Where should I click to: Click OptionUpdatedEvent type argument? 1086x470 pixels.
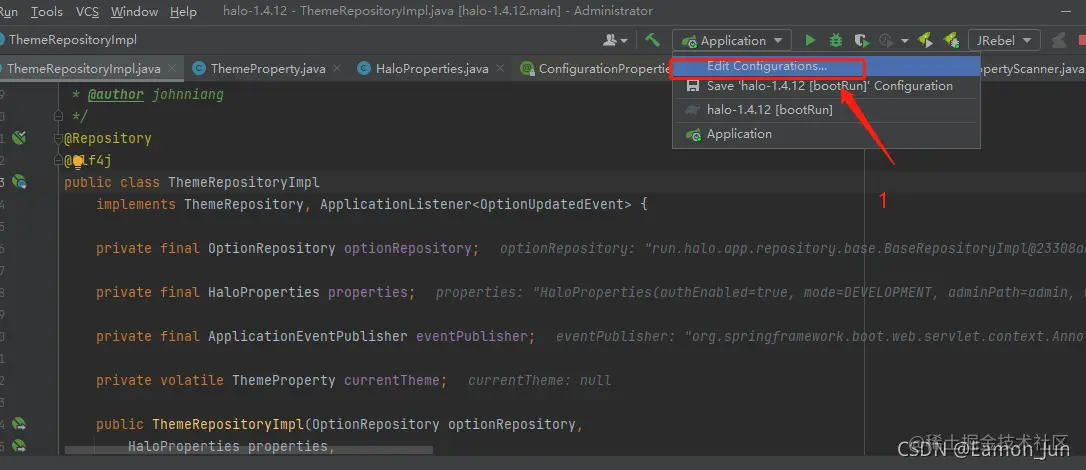tap(552, 204)
